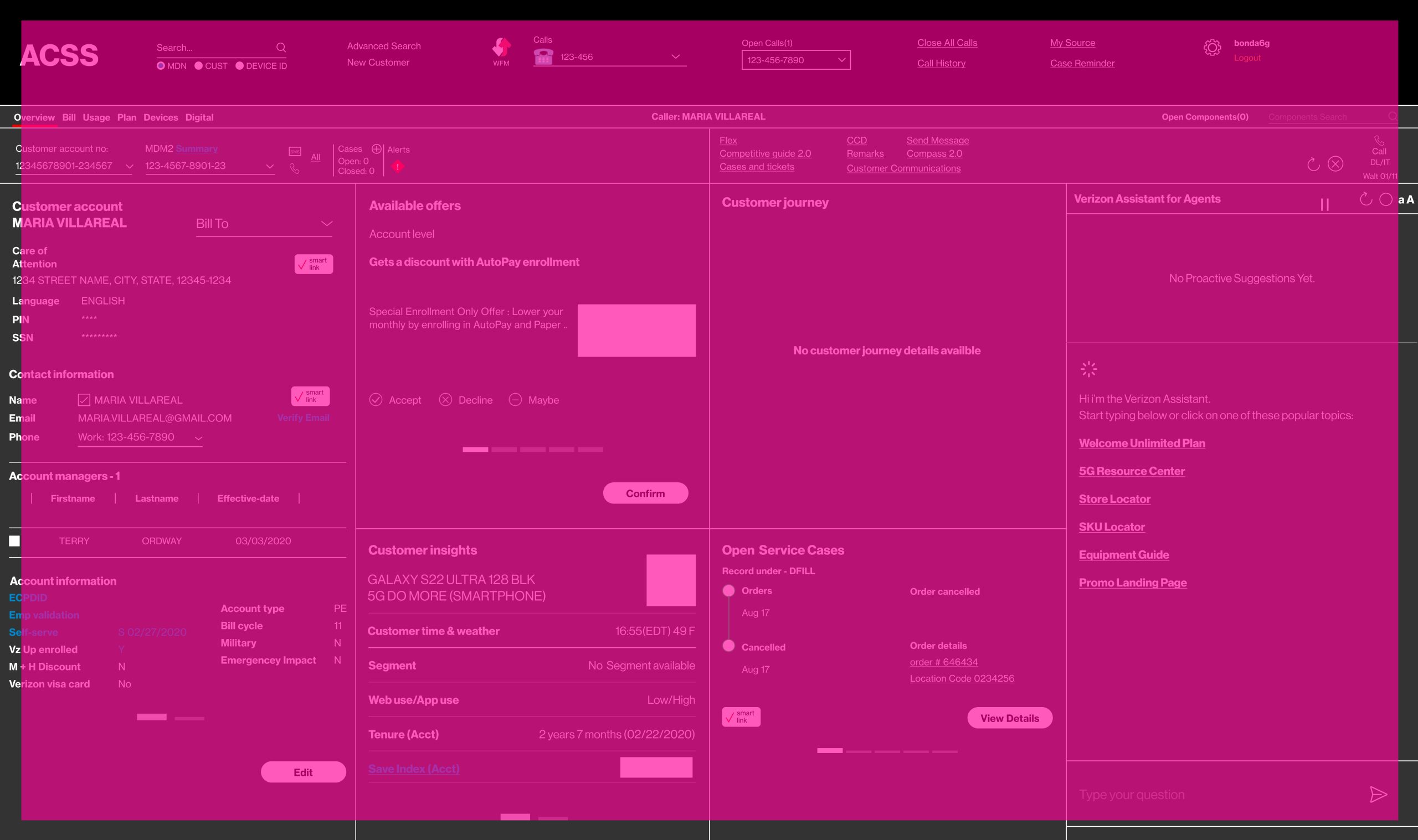Pause Verizon Assistant for Agents
The height and width of the screenshot is (840, 1418).
(x=1324, y=204)
